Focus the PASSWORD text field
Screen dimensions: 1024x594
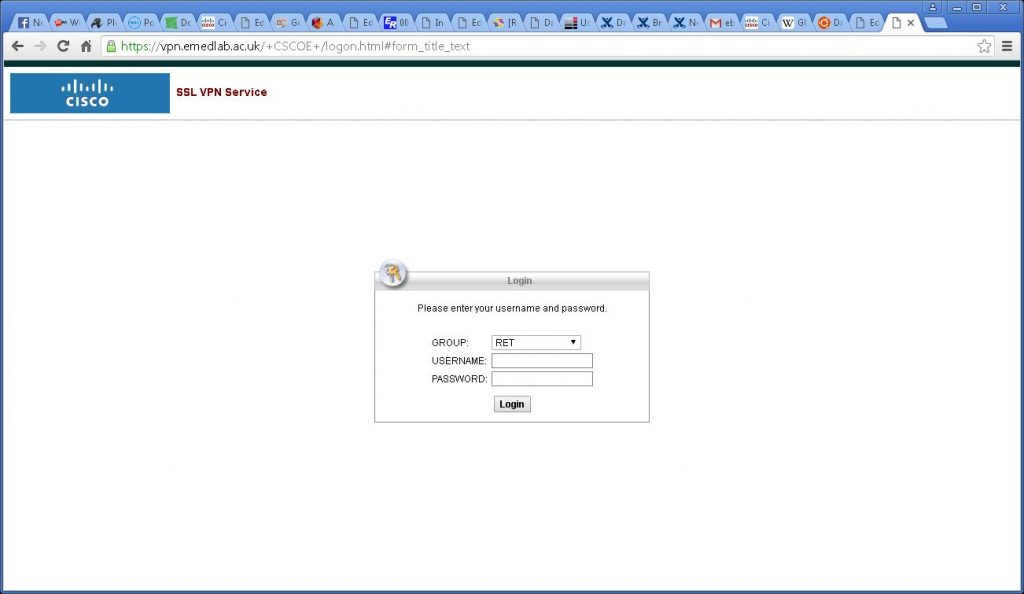pyautogui.click(x=542, y=379)
